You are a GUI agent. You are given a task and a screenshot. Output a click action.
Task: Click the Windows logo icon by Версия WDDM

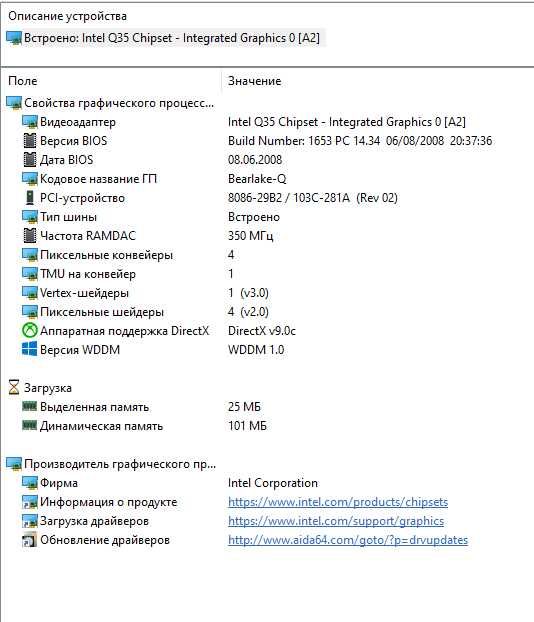pyautogui.click(x=30, y=350)
